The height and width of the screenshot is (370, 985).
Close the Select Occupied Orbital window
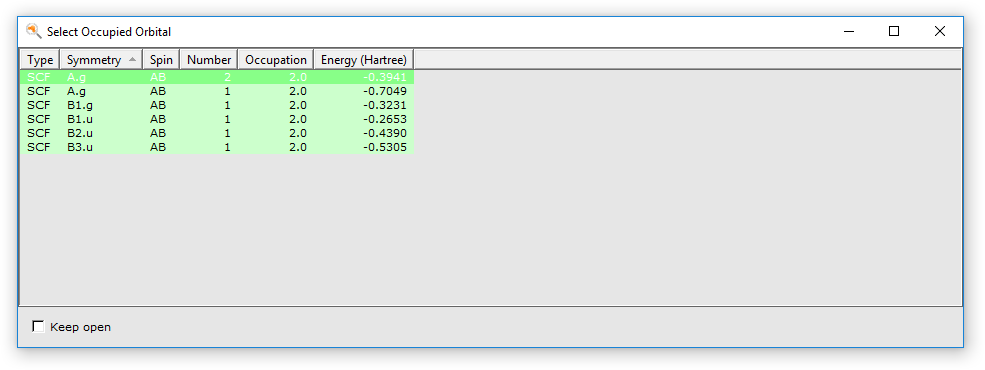[939, 31]
